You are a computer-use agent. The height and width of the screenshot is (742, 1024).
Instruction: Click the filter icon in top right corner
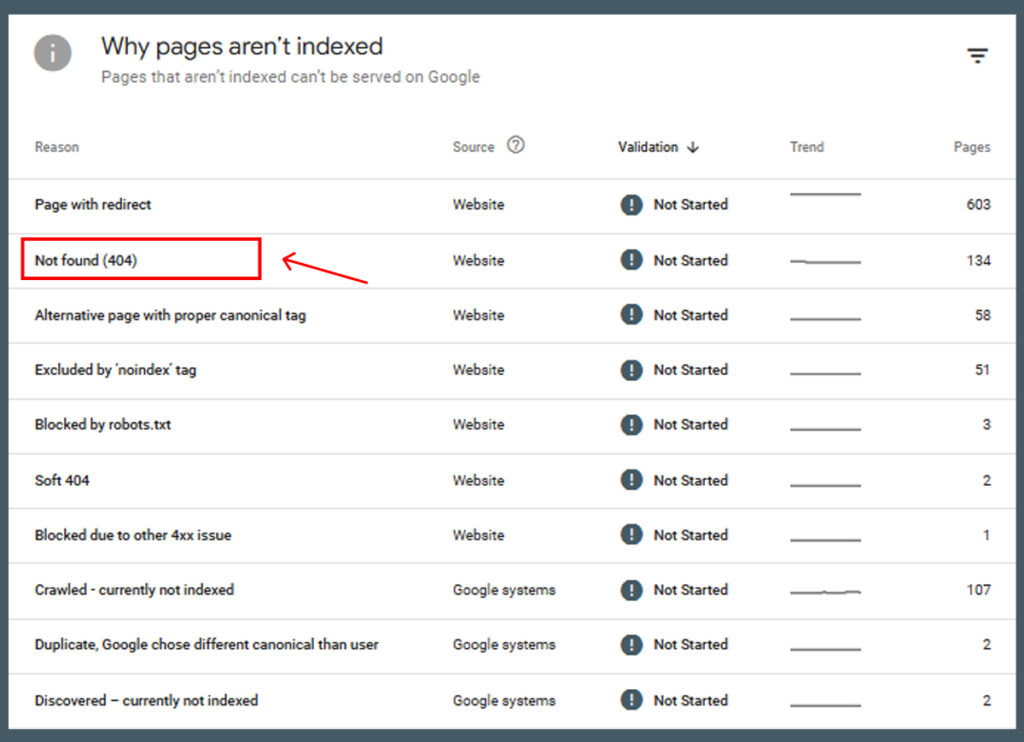[x=977, y=55]
